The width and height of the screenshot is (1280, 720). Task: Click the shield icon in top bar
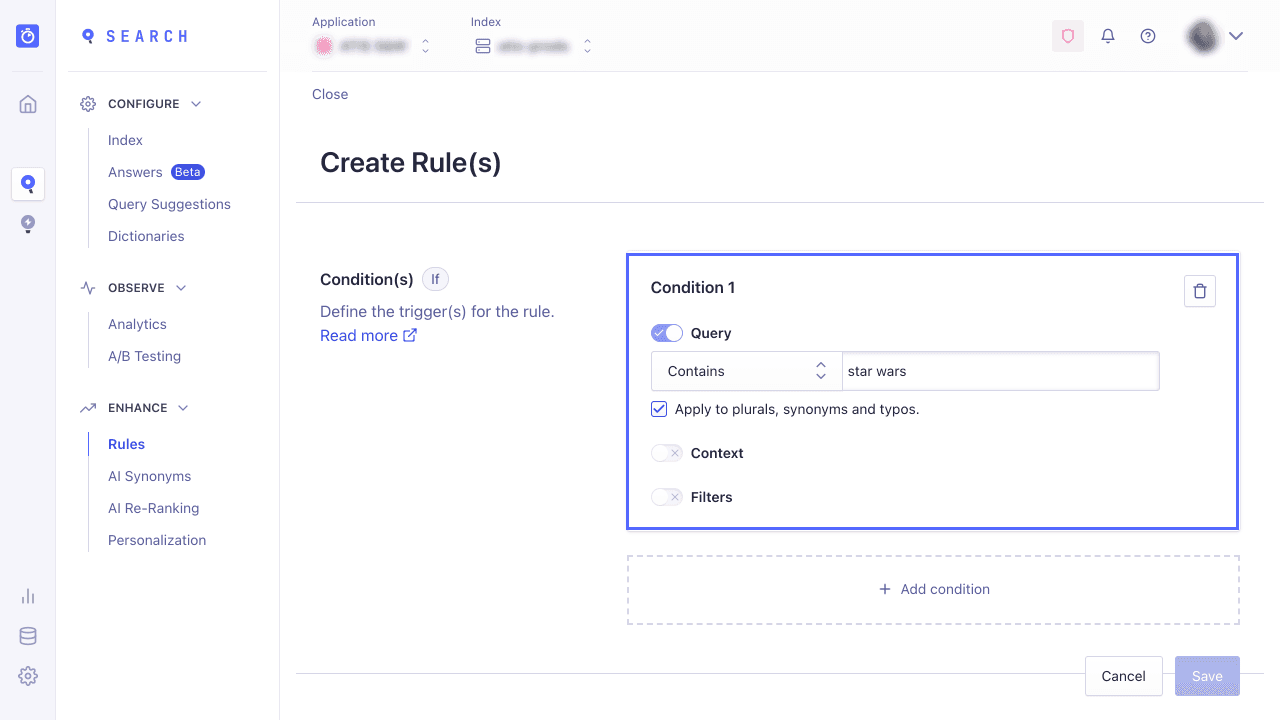click(1068, 36)
